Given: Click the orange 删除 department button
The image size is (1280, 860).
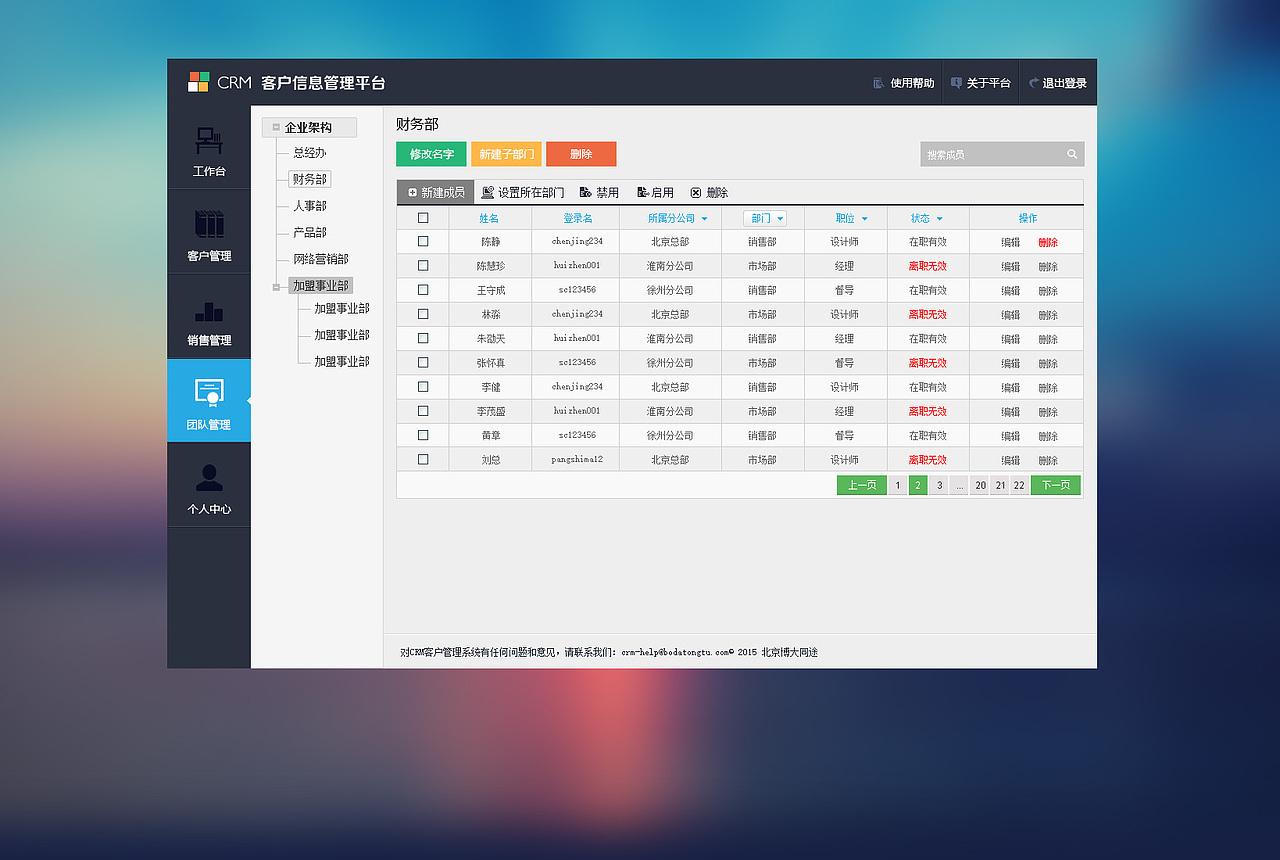Looking at the screenshot, I should [581, 154].
